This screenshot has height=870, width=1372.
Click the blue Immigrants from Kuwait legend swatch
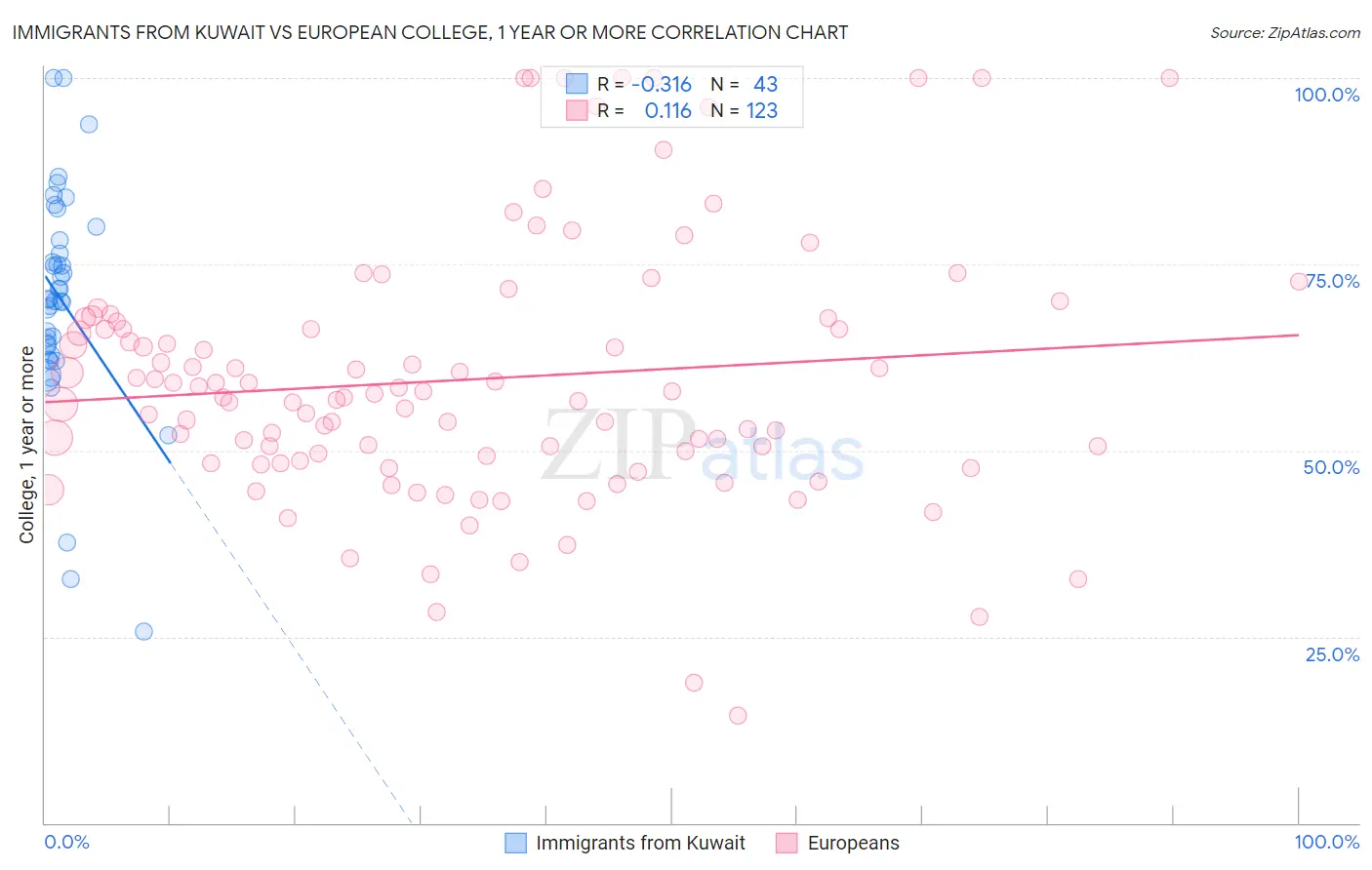point(515,843)
